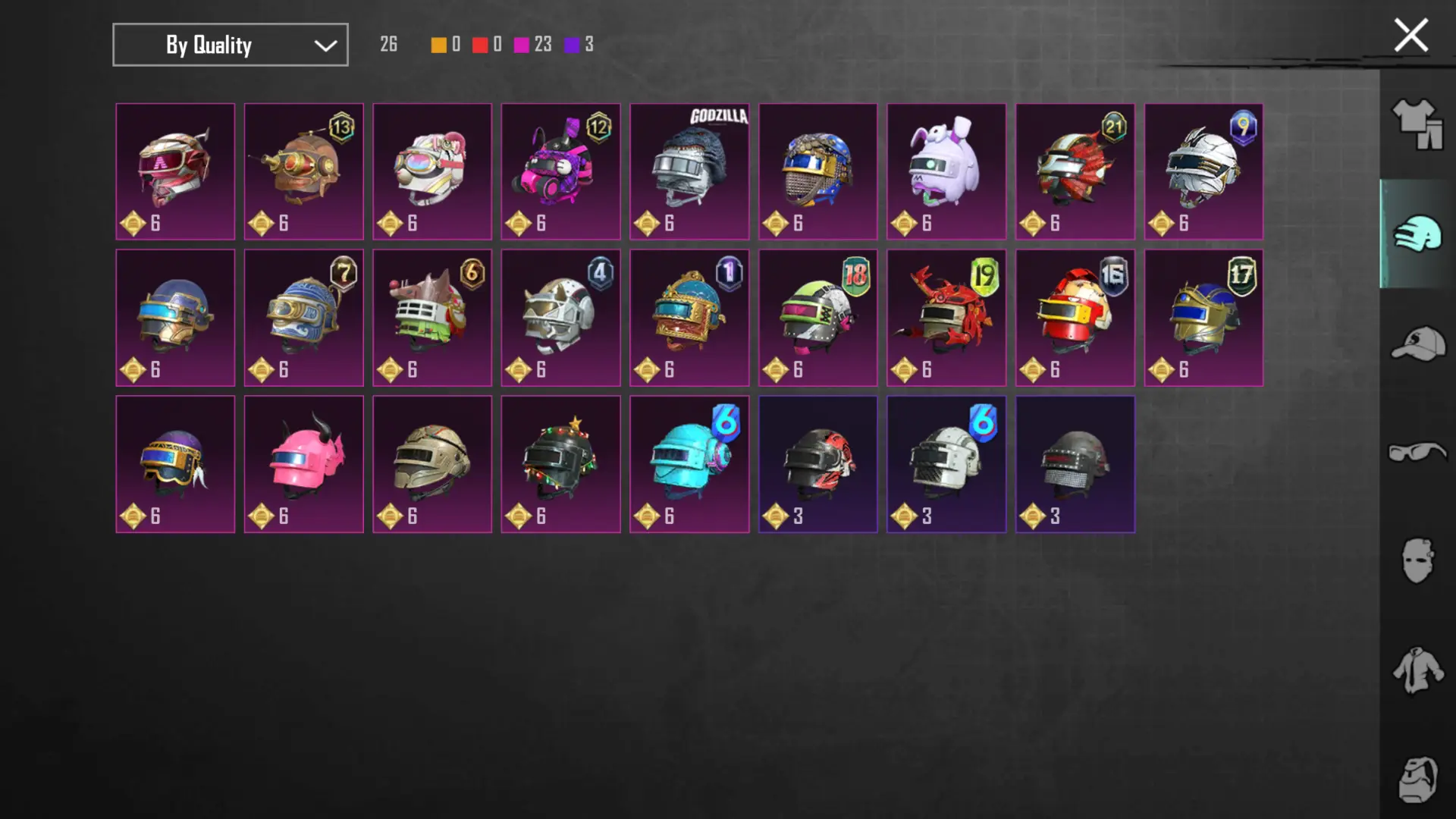Select the white bunny helmet

[x=946, y=171]
